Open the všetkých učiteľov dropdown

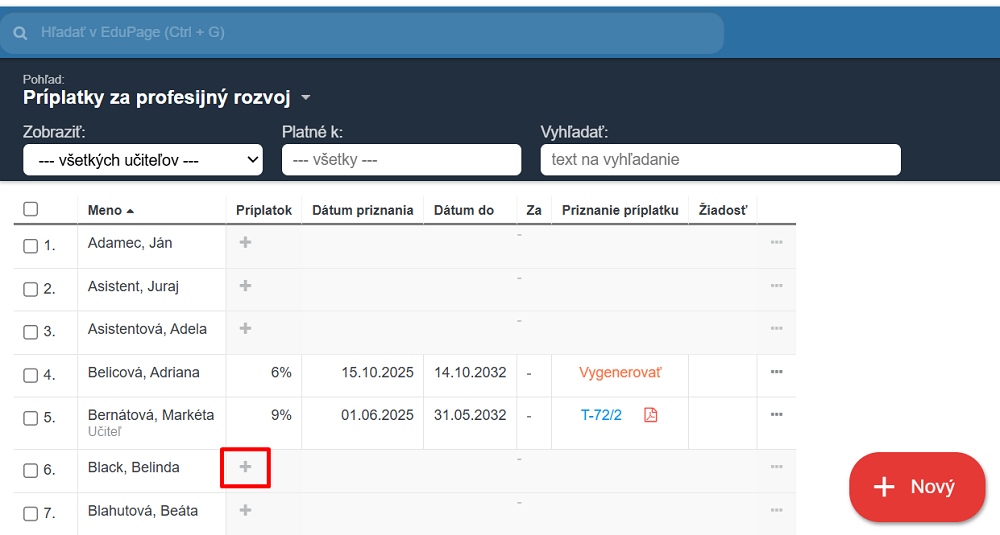(143, 160)
